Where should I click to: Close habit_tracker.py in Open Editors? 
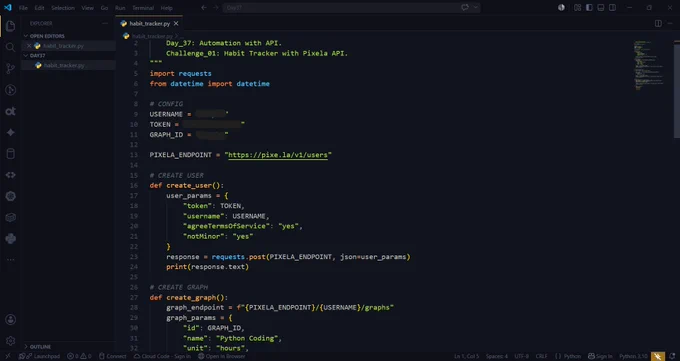point(29,46)
